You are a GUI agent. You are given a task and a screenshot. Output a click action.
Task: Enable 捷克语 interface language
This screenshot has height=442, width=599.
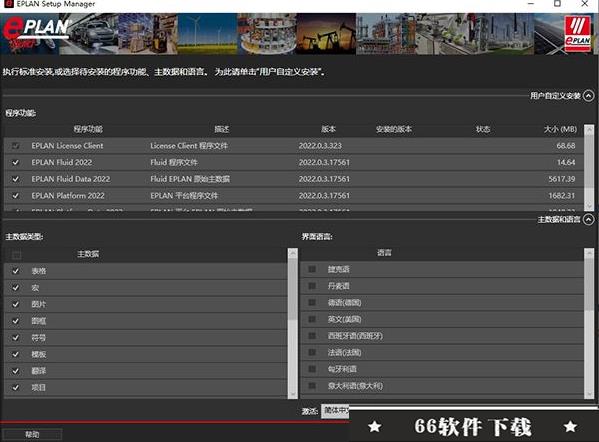pos(312,269)
